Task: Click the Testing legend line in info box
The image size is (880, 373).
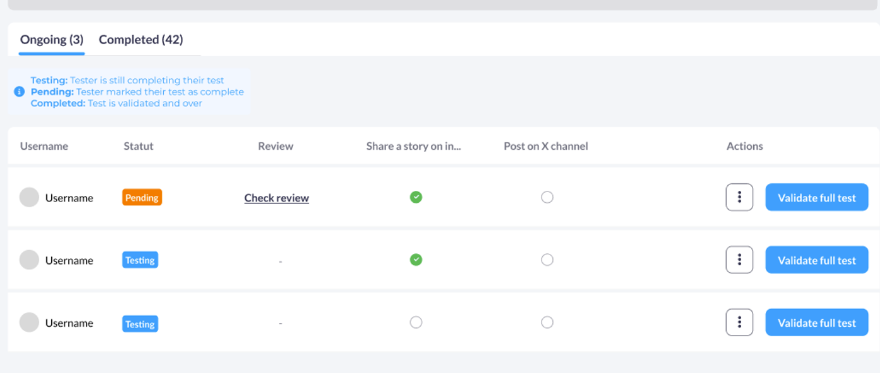Action: point(127,80)
